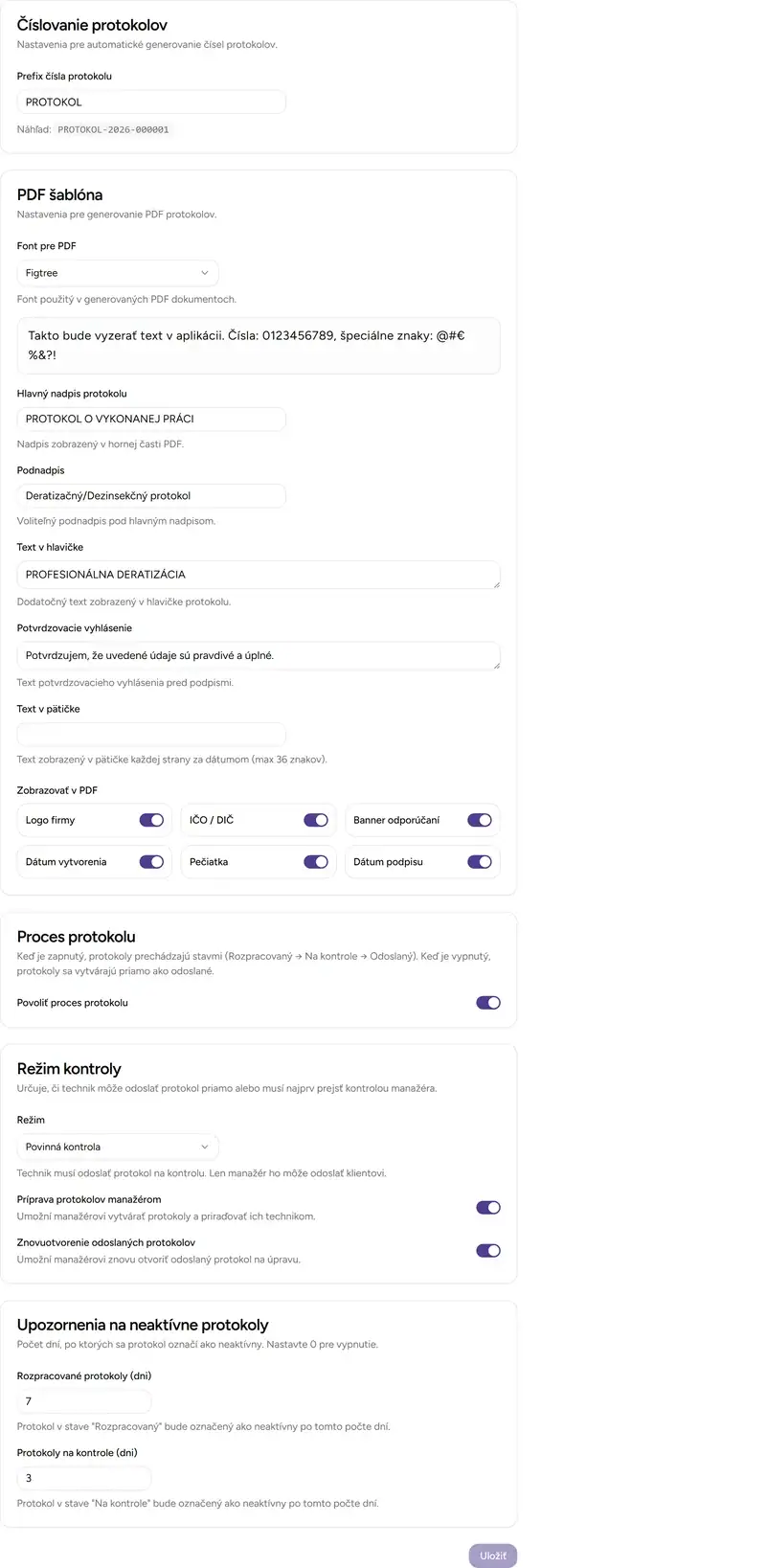Expand the Režim dropdown Povinná kontrola
The image size is (766, 1568).
(118, 1147)
